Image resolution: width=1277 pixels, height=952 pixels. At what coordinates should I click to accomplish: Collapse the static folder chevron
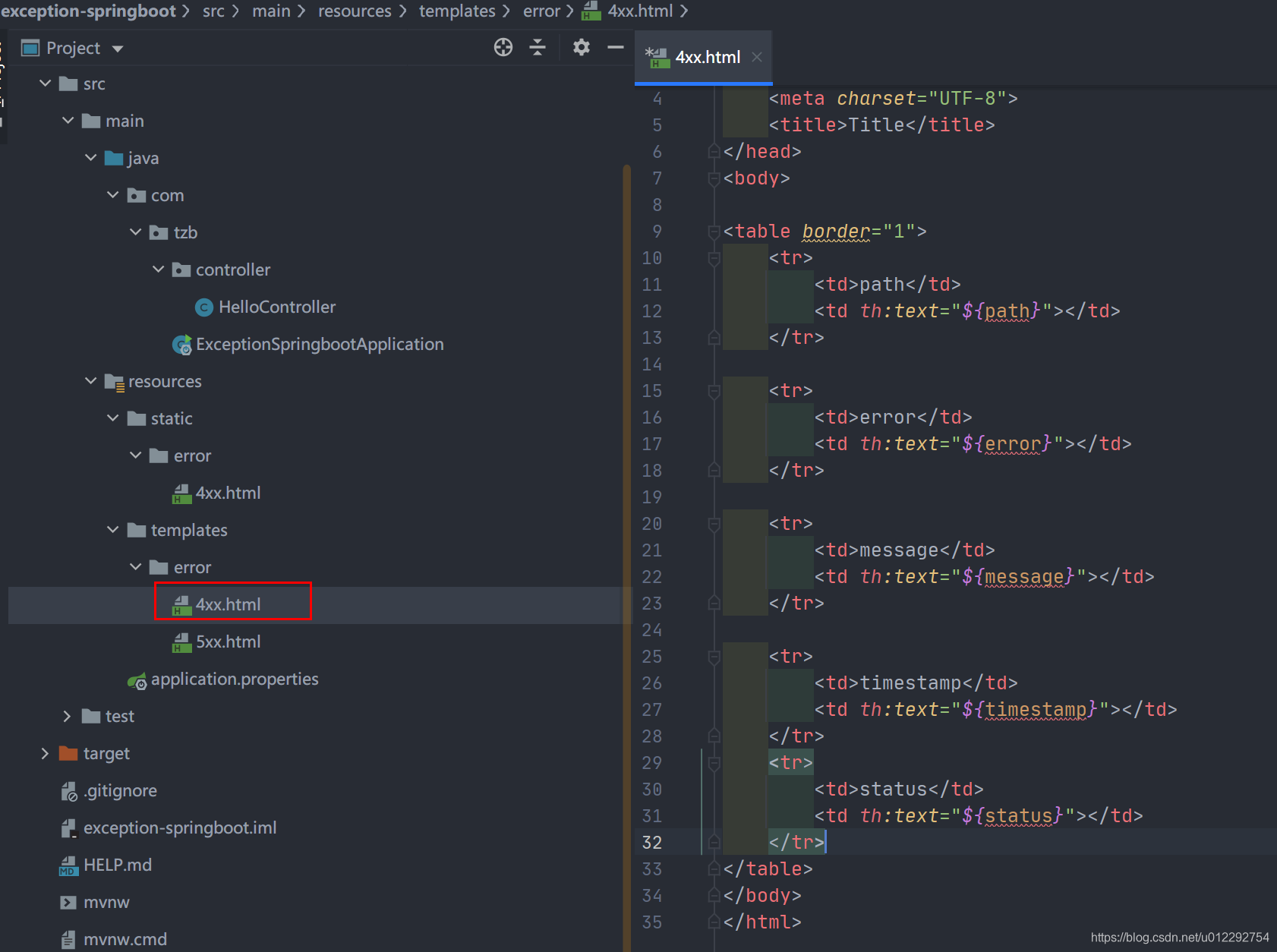[113, 418]
